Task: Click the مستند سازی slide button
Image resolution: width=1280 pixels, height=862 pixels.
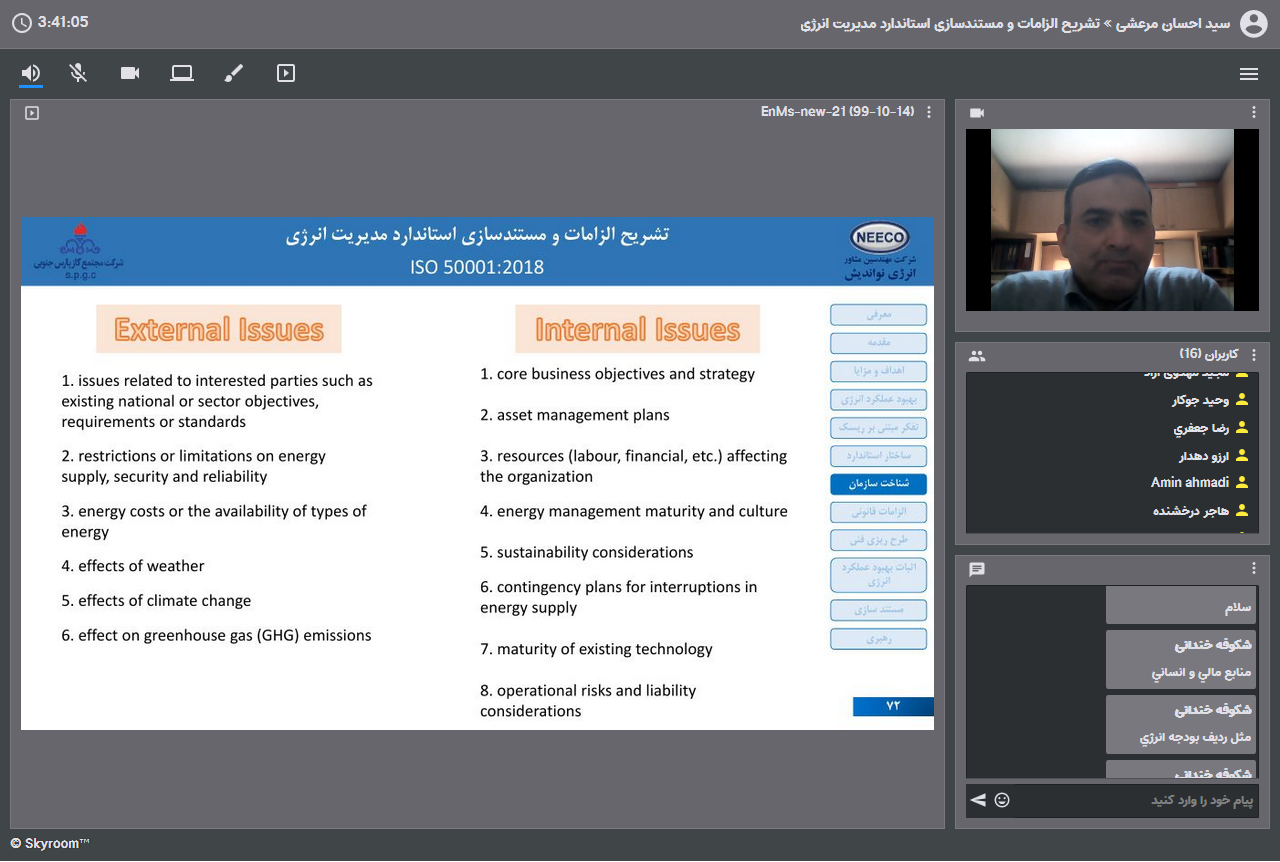Action: pyautogui.click(x=878, y=610)
